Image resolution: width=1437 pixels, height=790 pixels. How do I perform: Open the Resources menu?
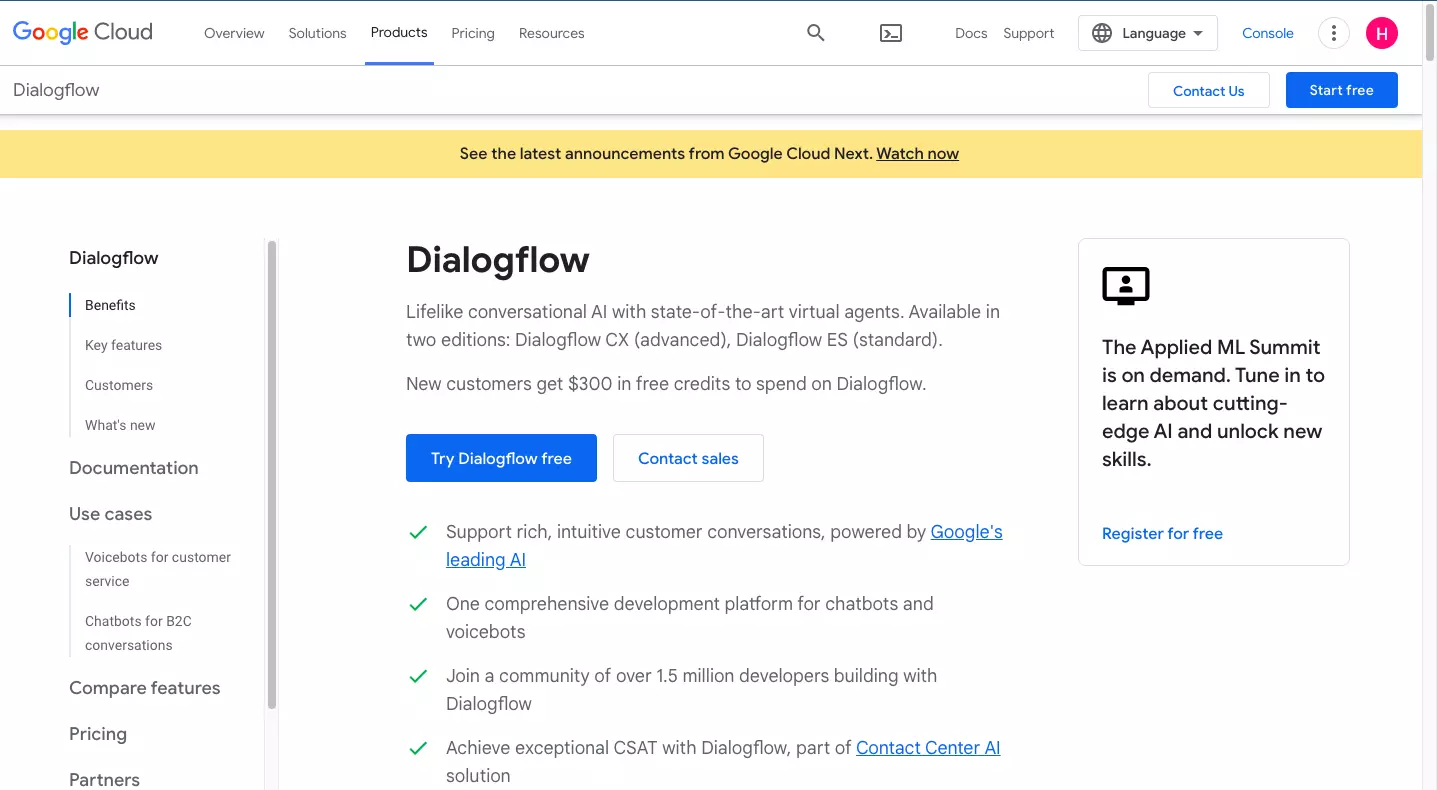click(551, 33)
